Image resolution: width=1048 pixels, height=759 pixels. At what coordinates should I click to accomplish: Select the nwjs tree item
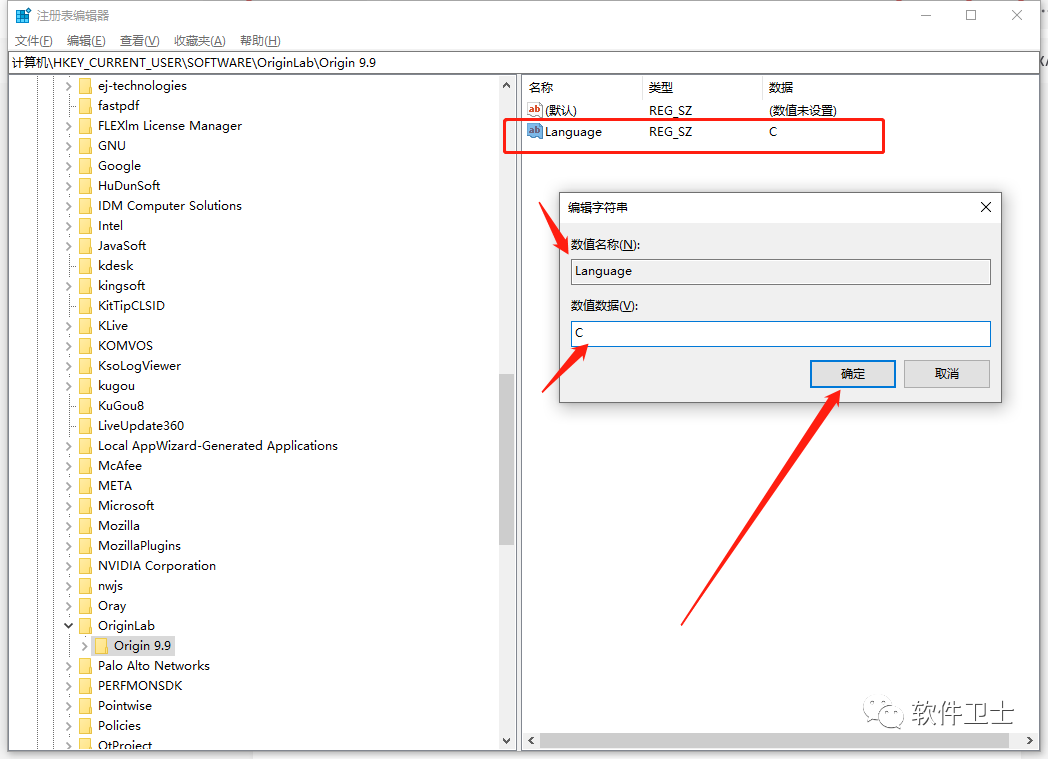click(x=110, y=586)
